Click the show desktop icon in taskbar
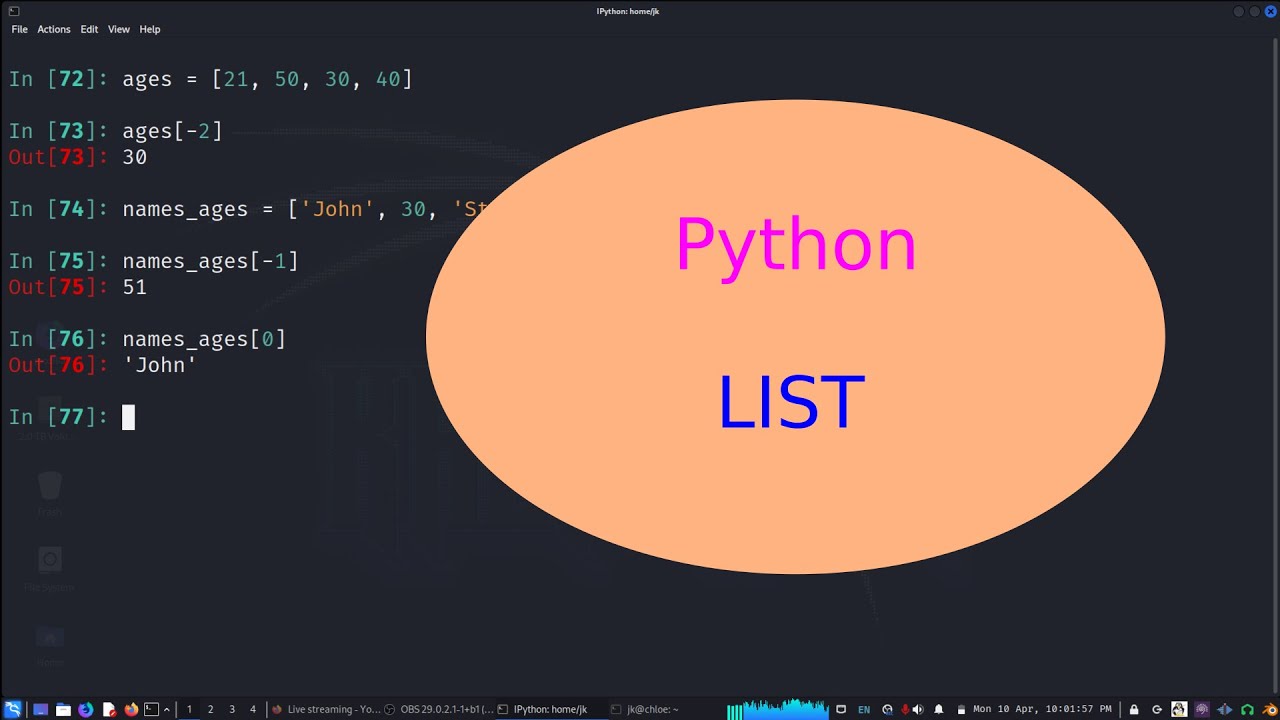1280x720 pixels. (x=40, y=709)
